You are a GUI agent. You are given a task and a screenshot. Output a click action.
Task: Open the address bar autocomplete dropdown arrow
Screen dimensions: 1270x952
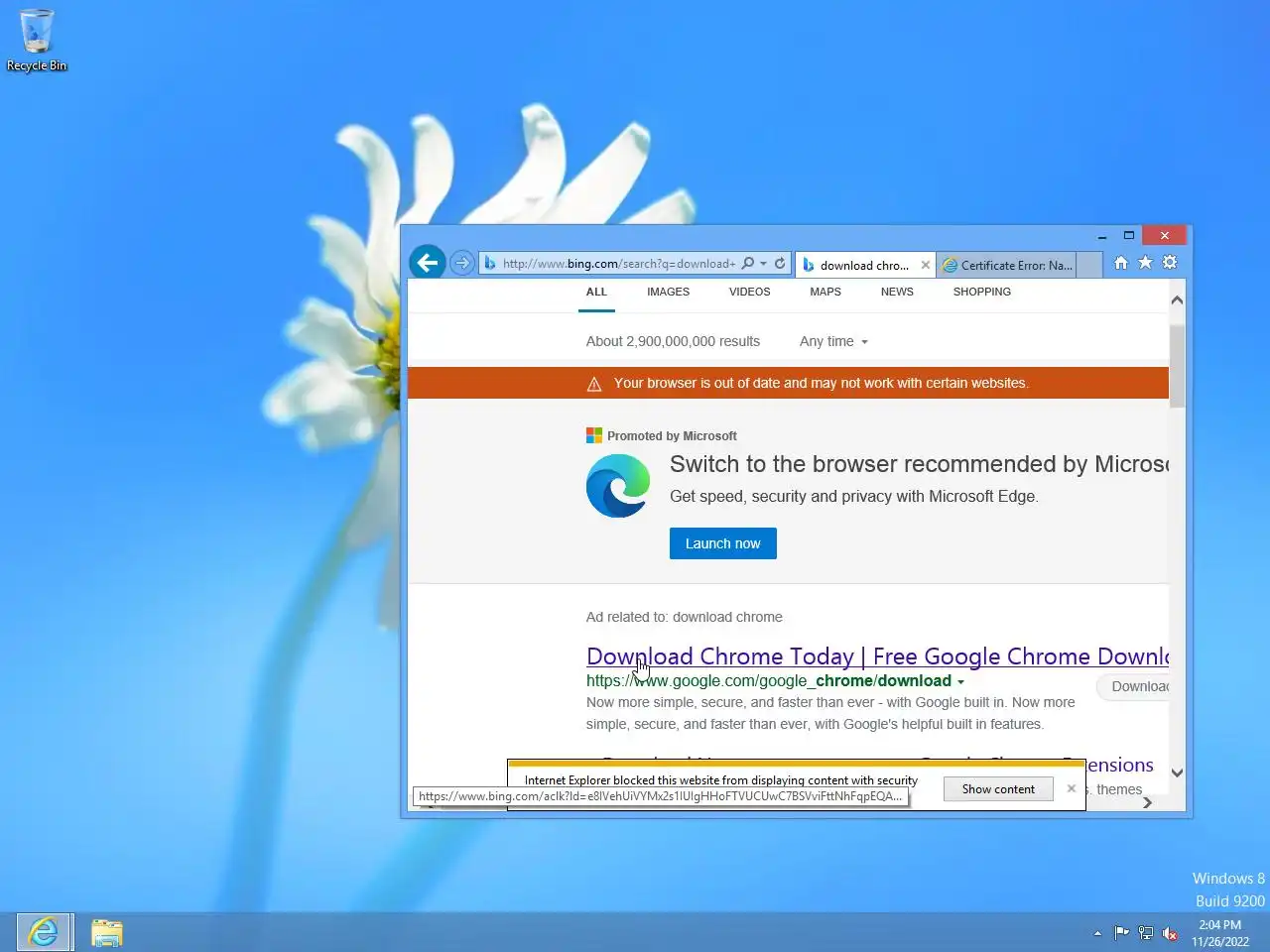(763, 264)
